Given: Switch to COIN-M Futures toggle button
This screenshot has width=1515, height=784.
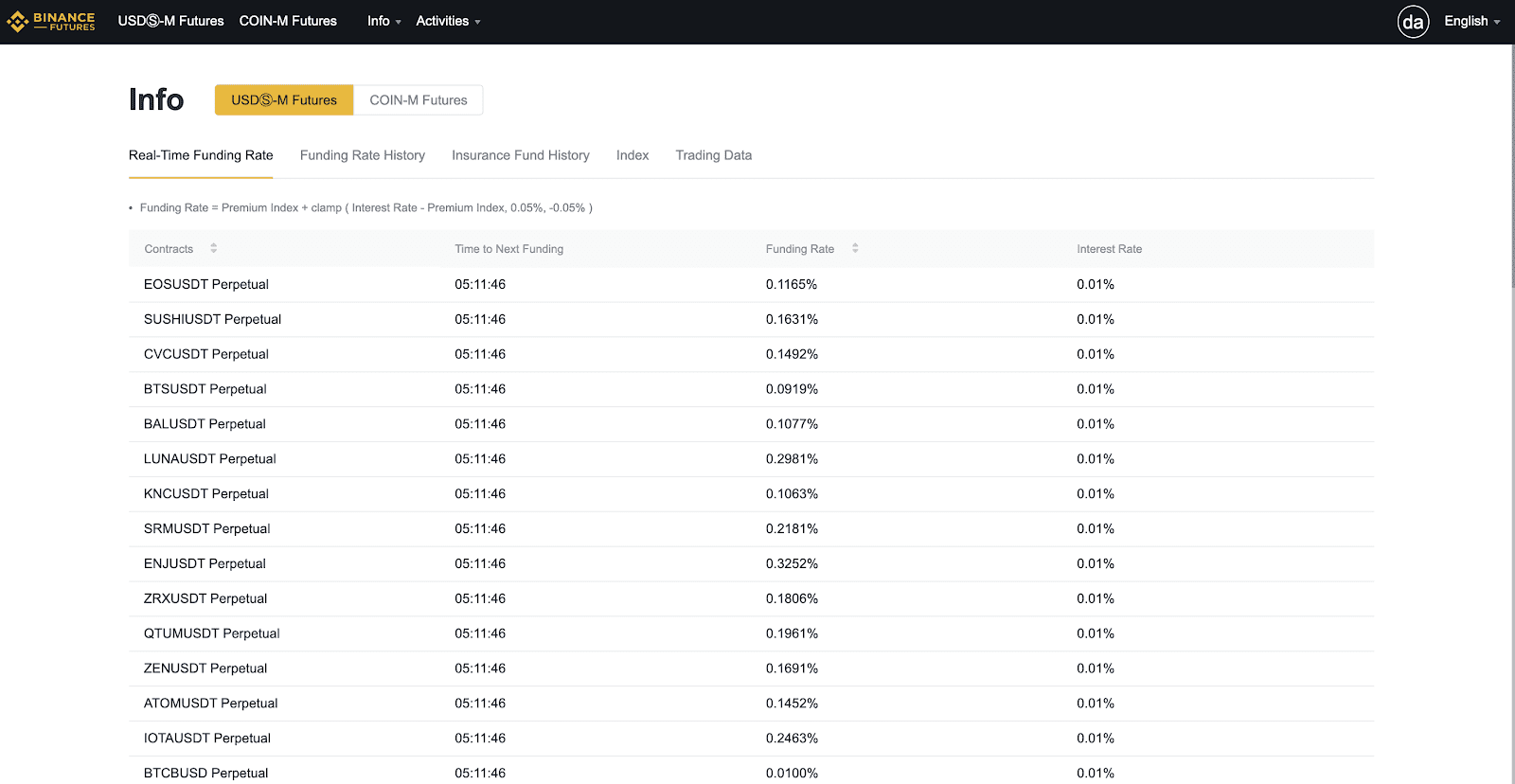Looking at the screenshot, I should [x=419, y=99].
